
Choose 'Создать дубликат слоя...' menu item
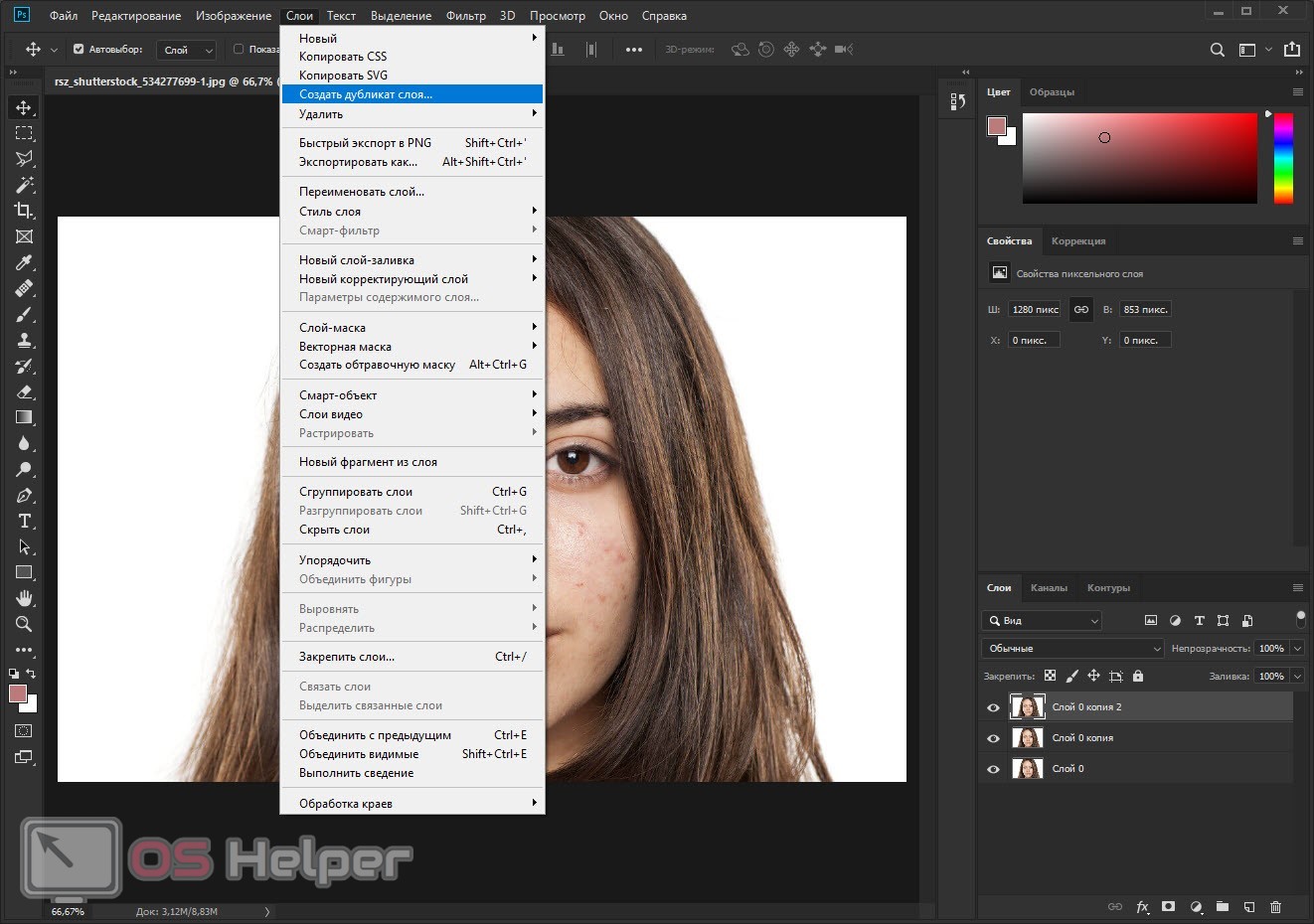(412, 94)
